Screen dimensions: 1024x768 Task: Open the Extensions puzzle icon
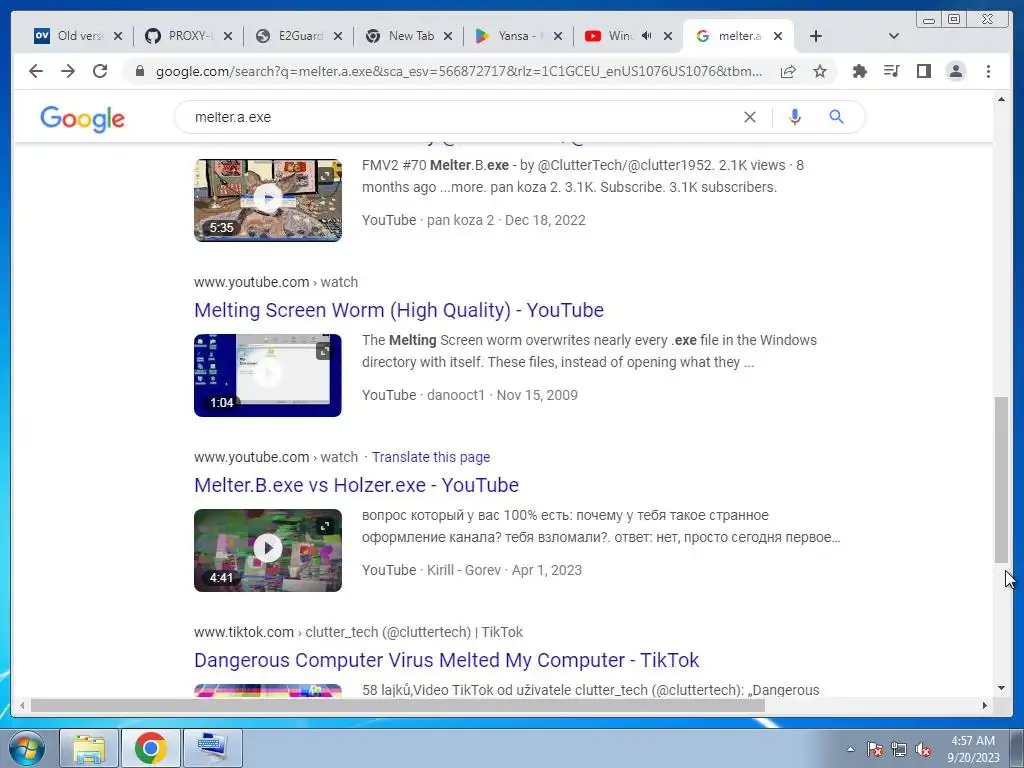click(x=860, y=71)
